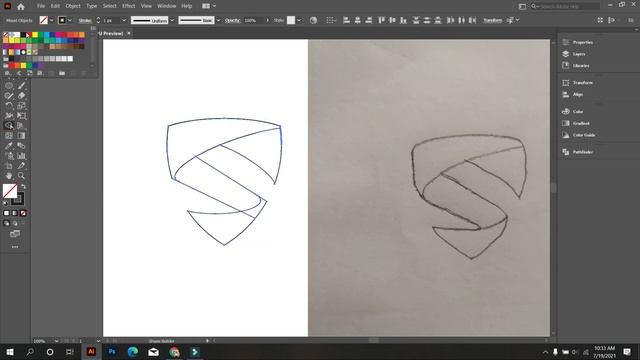Screen dimensions: 640x360
Task: Open stroke color dropdown in control bar
Action: click(70, 20)
